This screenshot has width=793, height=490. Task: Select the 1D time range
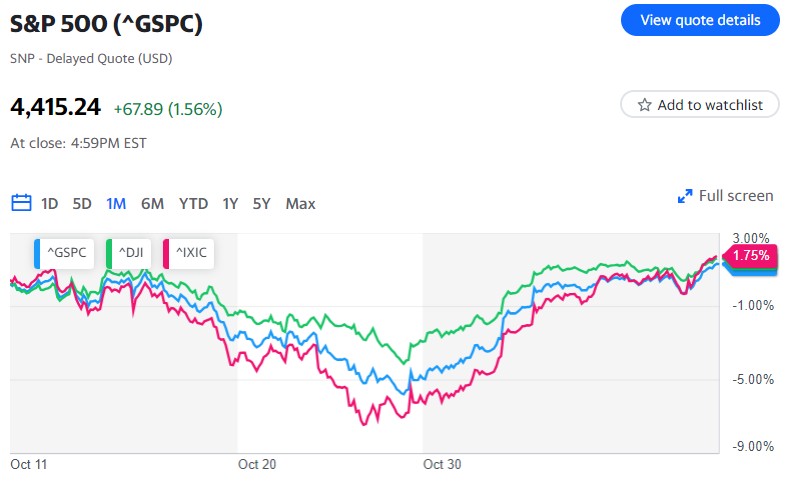[50, 203]
